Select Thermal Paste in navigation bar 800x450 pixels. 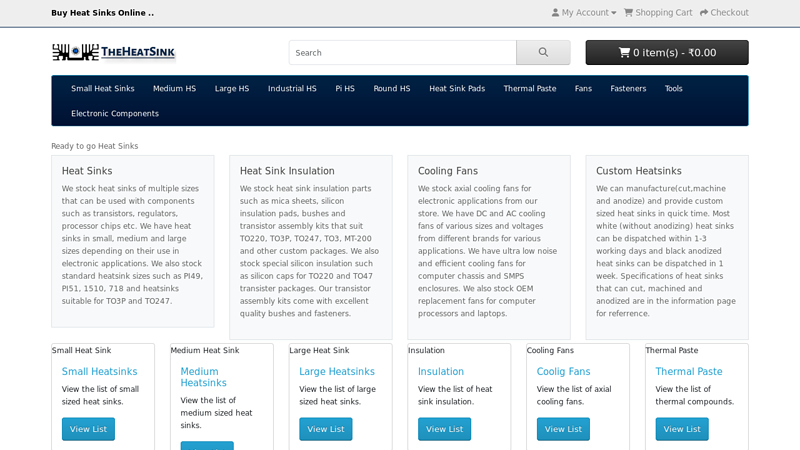click(529, 89)
